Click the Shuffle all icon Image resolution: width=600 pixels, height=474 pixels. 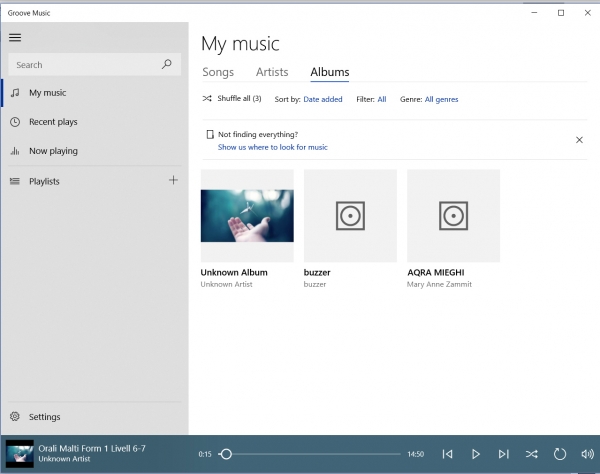pyautogui.click(x=207, y=99)
